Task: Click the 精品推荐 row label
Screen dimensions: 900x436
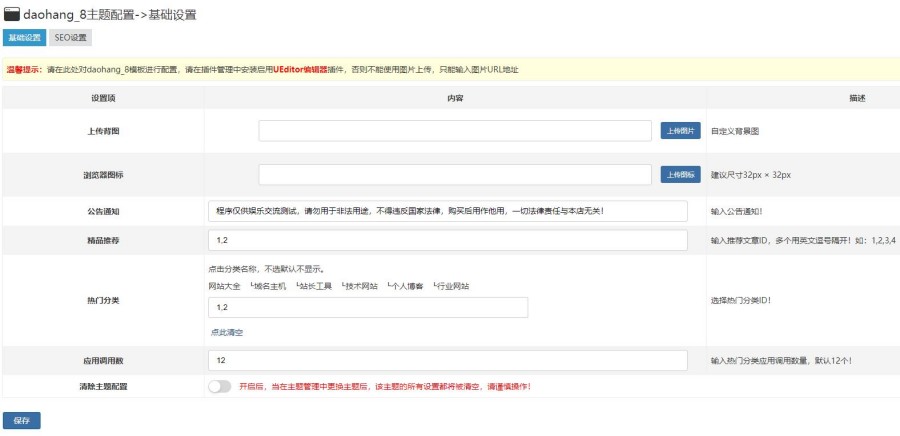Action: coord(103,240)
